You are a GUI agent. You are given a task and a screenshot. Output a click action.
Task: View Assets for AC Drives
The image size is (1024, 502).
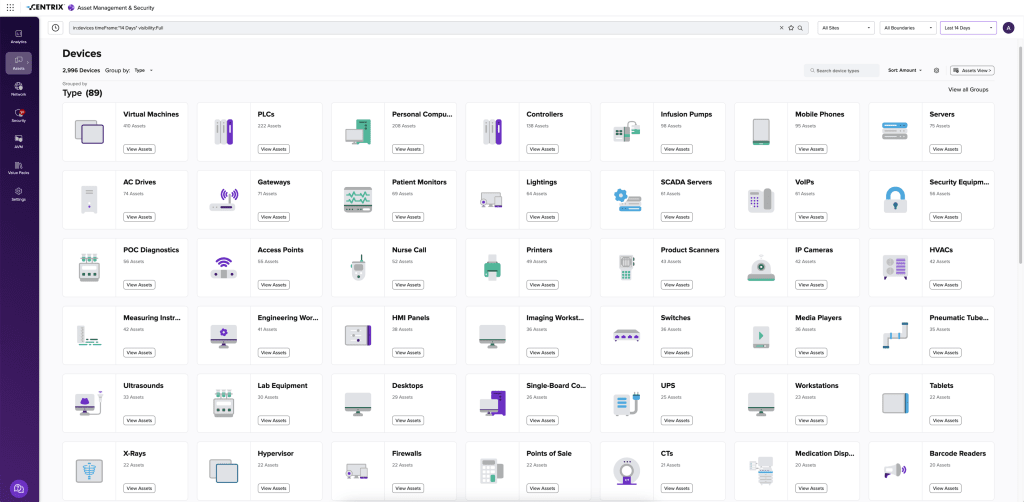(x=140, y=217)
